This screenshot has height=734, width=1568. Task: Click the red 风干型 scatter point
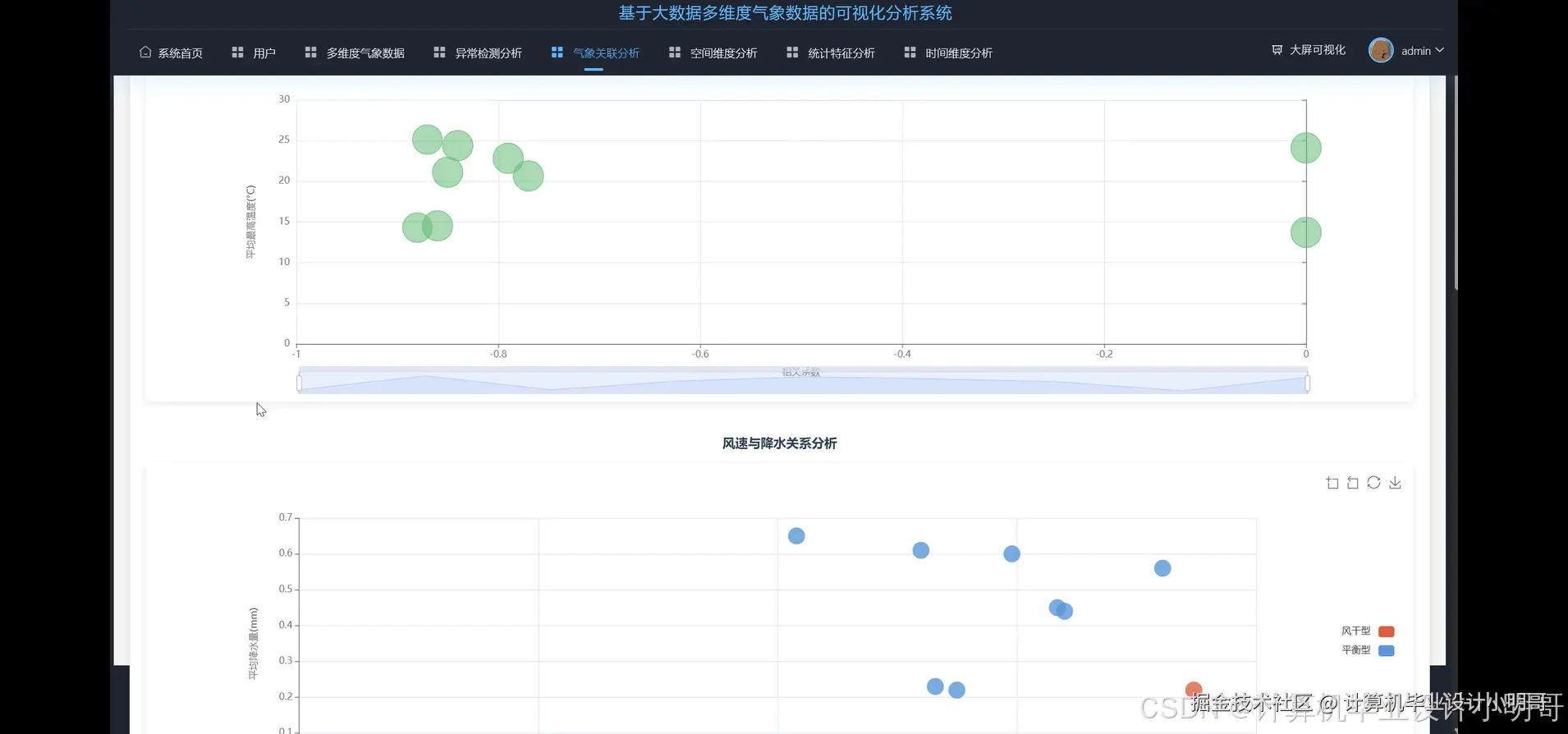[1194, 690]
